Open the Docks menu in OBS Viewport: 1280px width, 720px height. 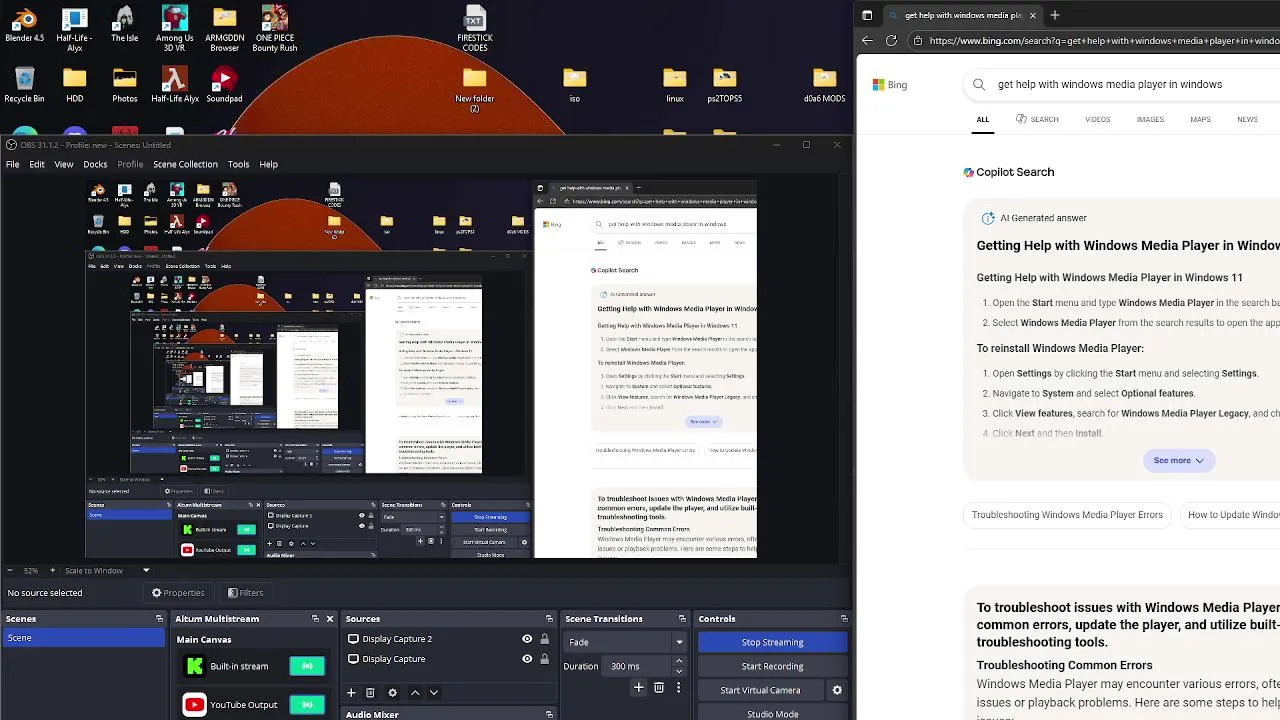[x=95, y=164]
